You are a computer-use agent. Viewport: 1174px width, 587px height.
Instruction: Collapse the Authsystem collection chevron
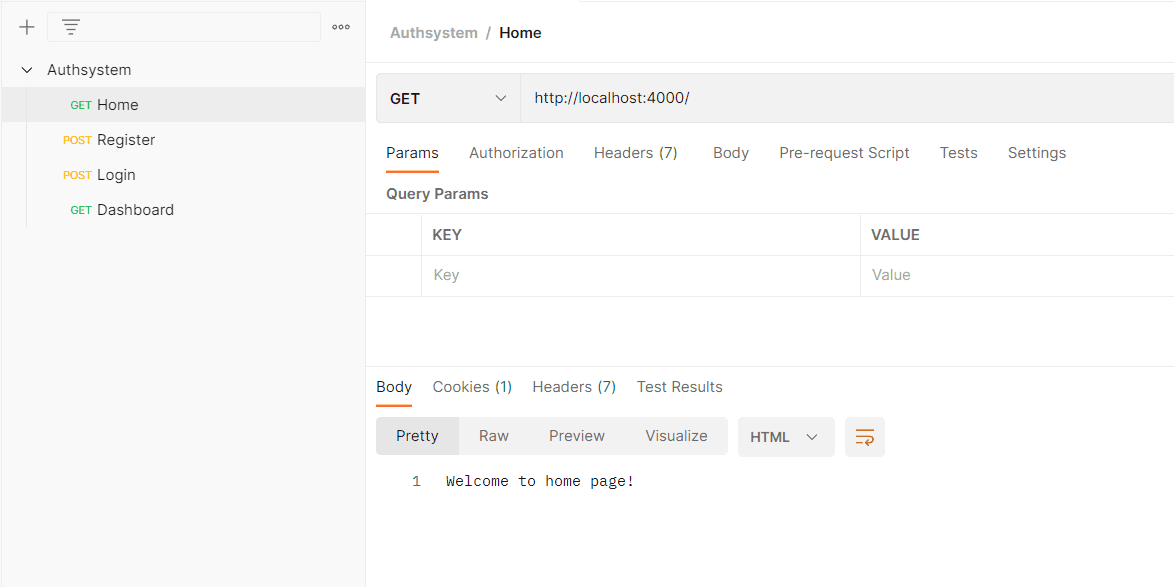click(27, 70)
